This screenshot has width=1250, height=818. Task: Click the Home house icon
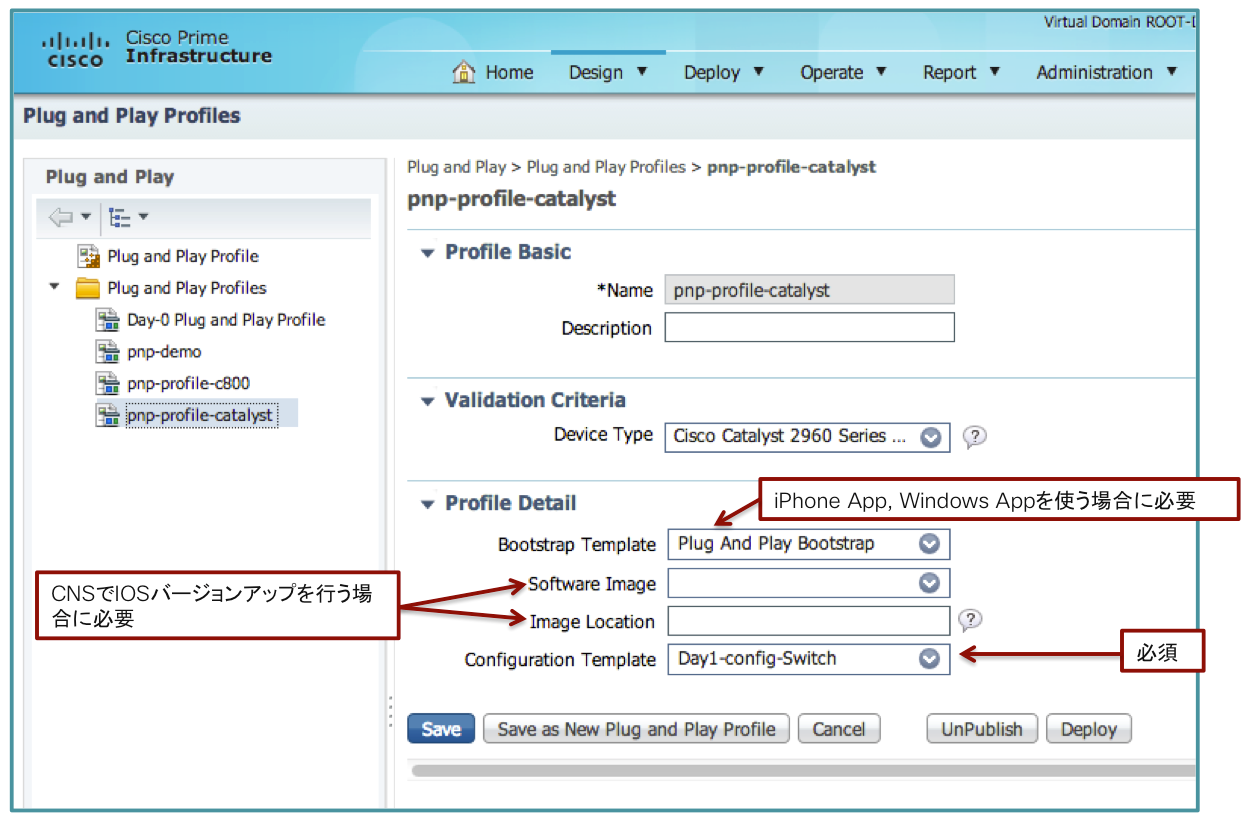coord(464,72)
